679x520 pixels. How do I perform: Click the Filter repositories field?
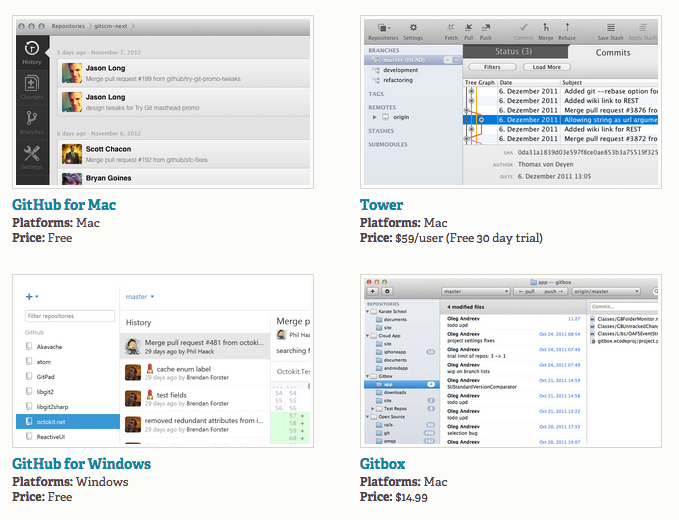click(x=70, y=316)
